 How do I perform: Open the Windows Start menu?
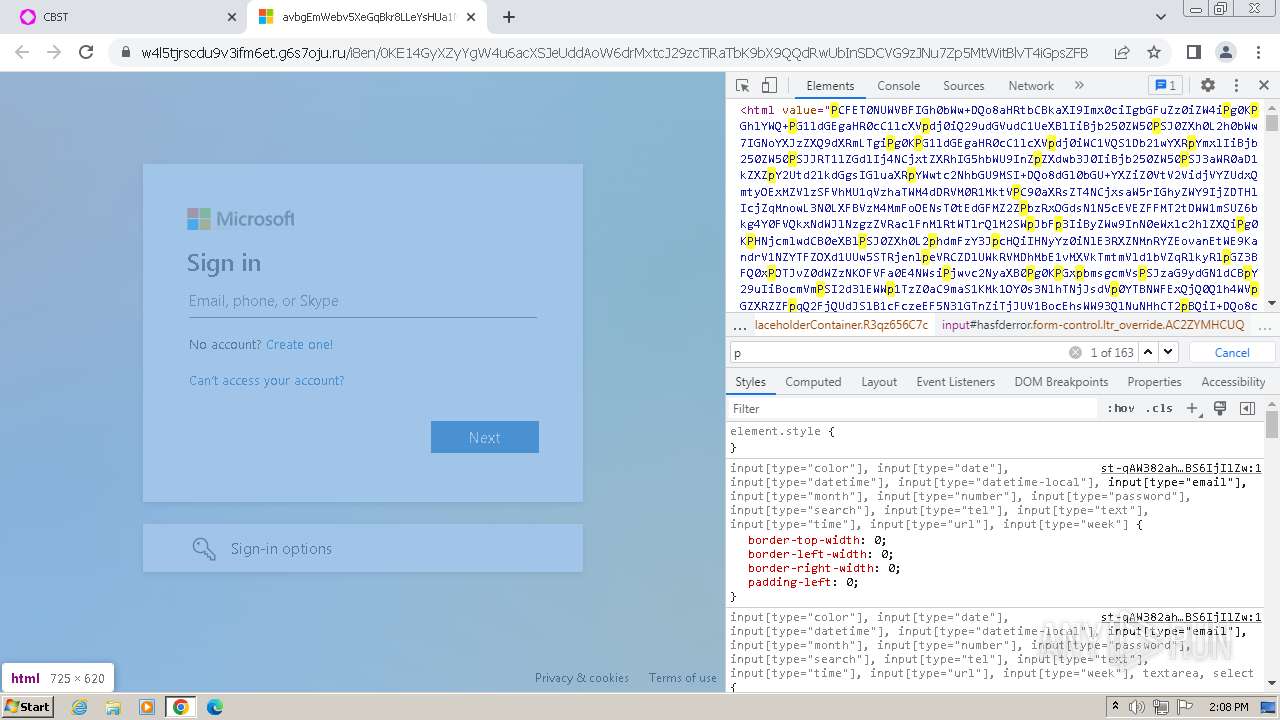click(28, 707)
